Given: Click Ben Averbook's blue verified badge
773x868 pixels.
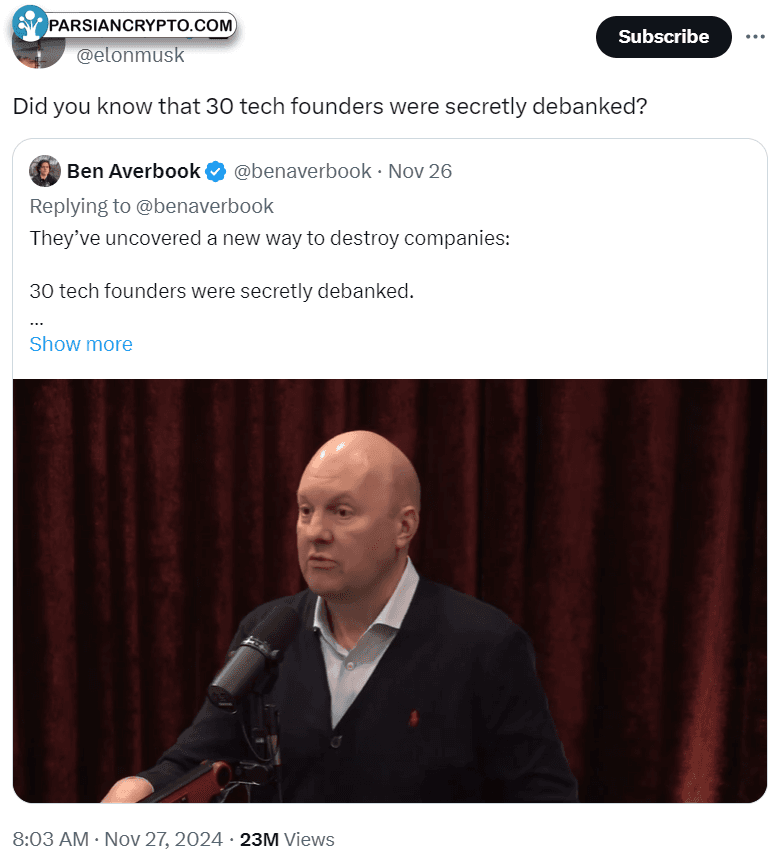Looking at the screenshot, I should (x=215, y=172).
